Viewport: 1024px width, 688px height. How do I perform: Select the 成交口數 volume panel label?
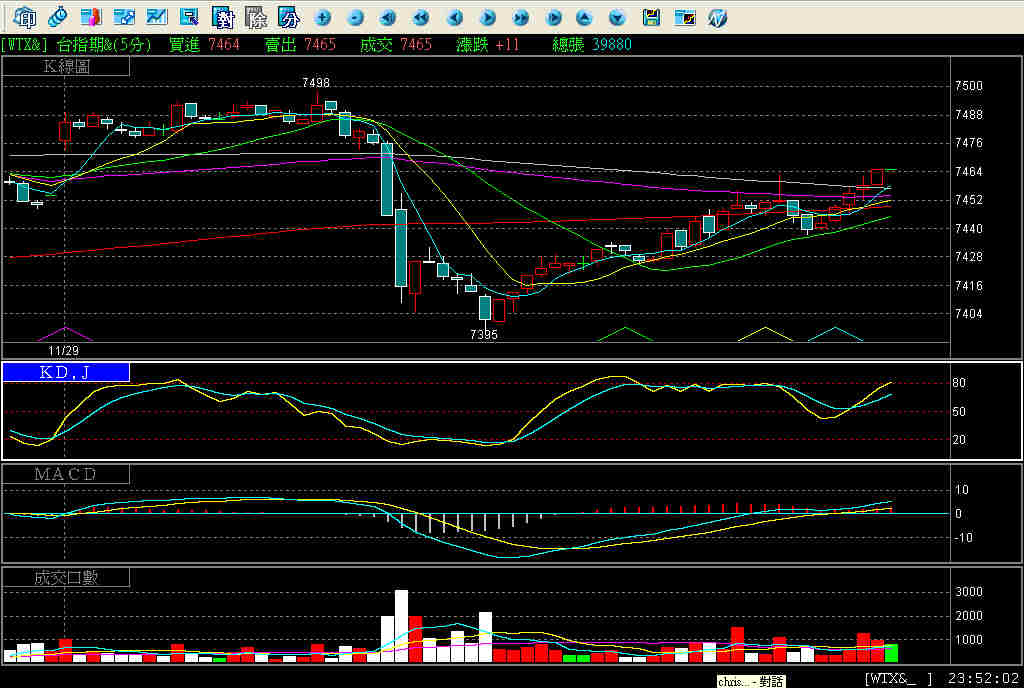66,578
